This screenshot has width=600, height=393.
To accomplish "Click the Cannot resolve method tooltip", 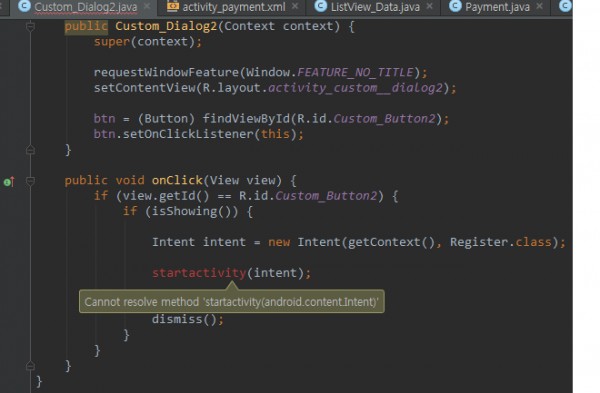I will 232,302.
